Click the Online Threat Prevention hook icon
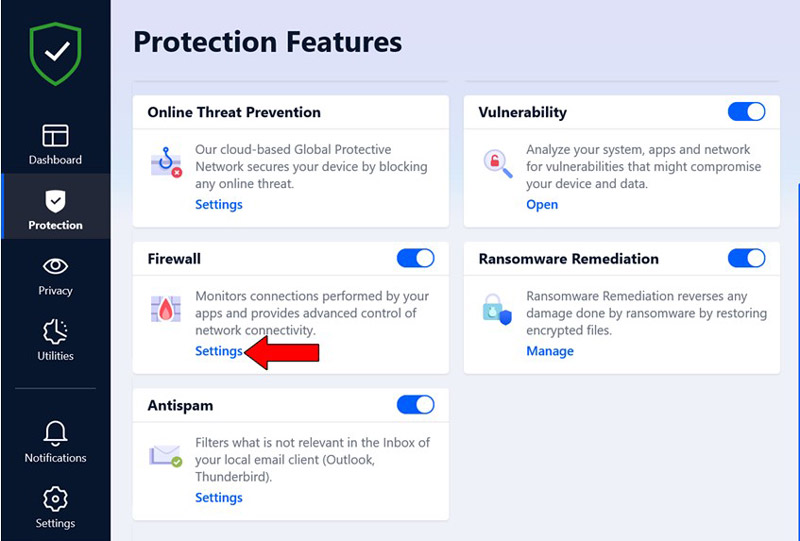This screenshot has width=800, height=541. tap(165, 162)
